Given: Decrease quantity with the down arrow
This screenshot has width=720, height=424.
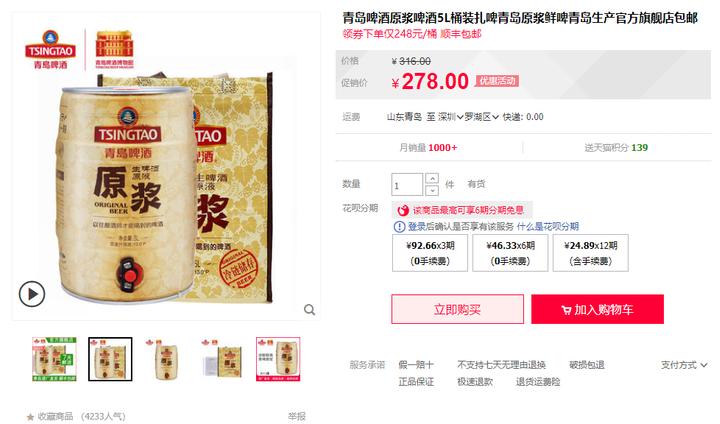Looking at the screenshot, I should point(432,190).
